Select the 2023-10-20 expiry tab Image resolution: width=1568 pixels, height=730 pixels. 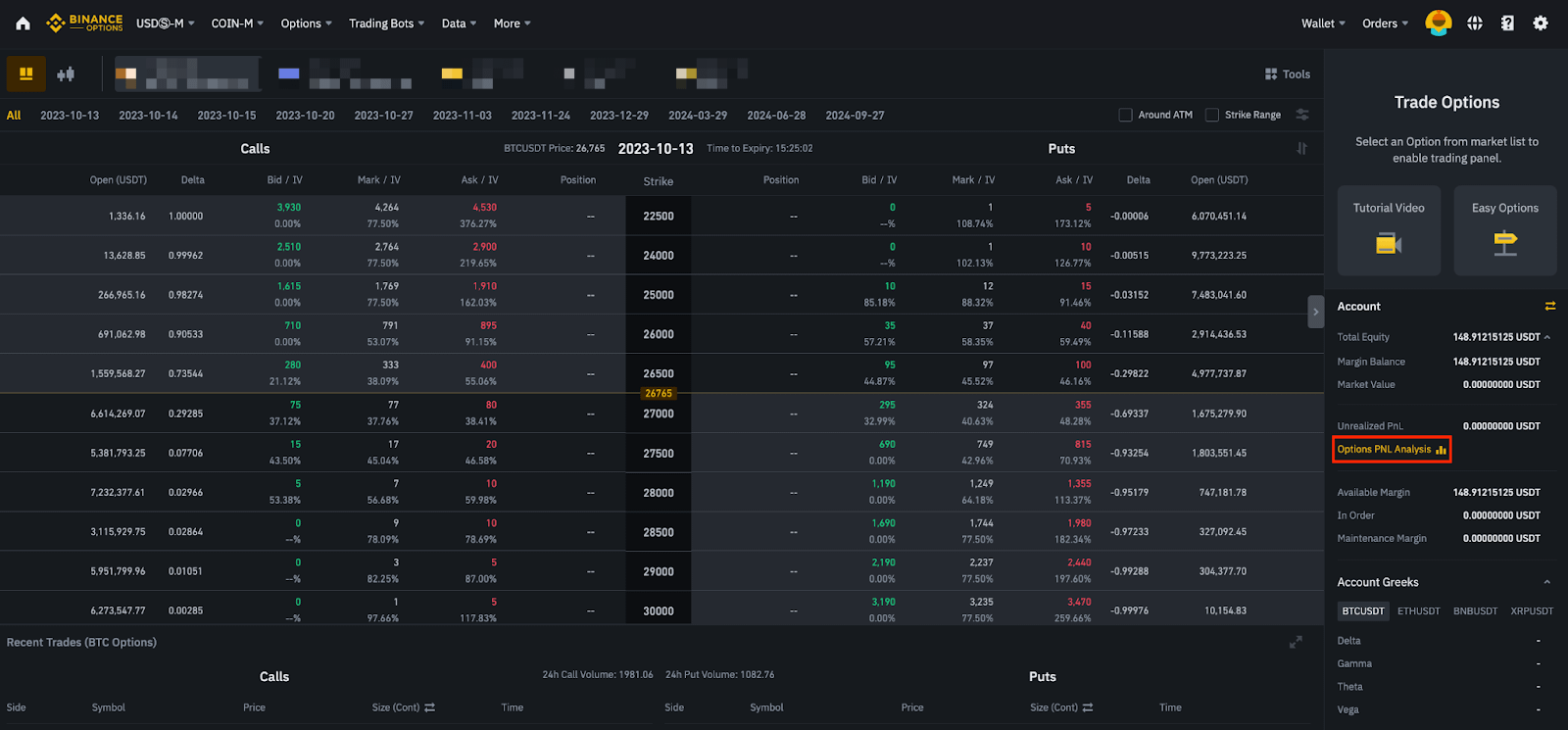tap(305, 115)
